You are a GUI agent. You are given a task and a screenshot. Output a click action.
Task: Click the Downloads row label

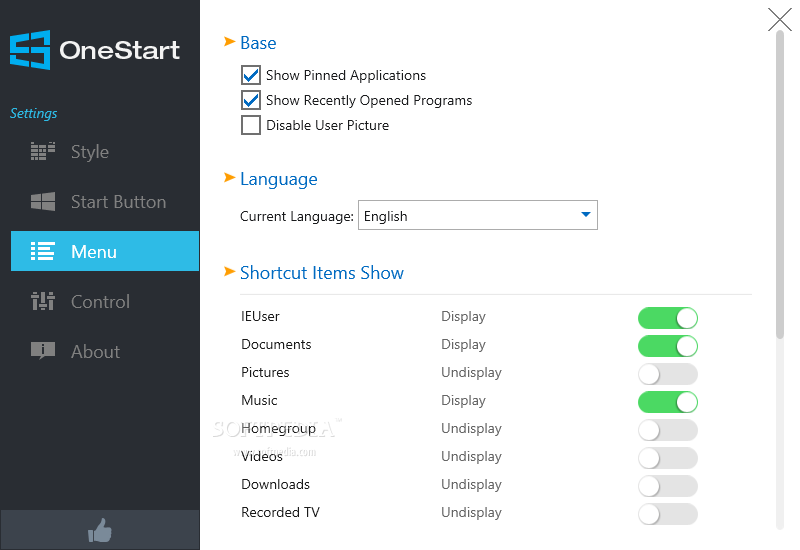[276, 485]
